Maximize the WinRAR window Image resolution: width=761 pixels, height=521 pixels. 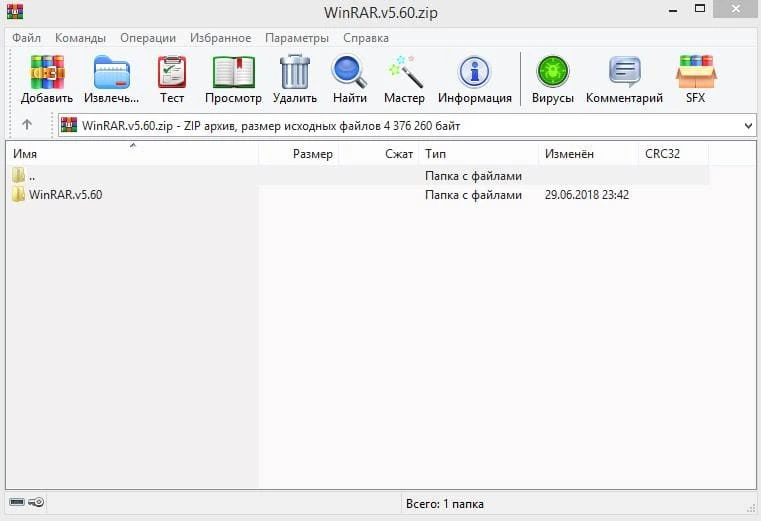pos(700,9)
